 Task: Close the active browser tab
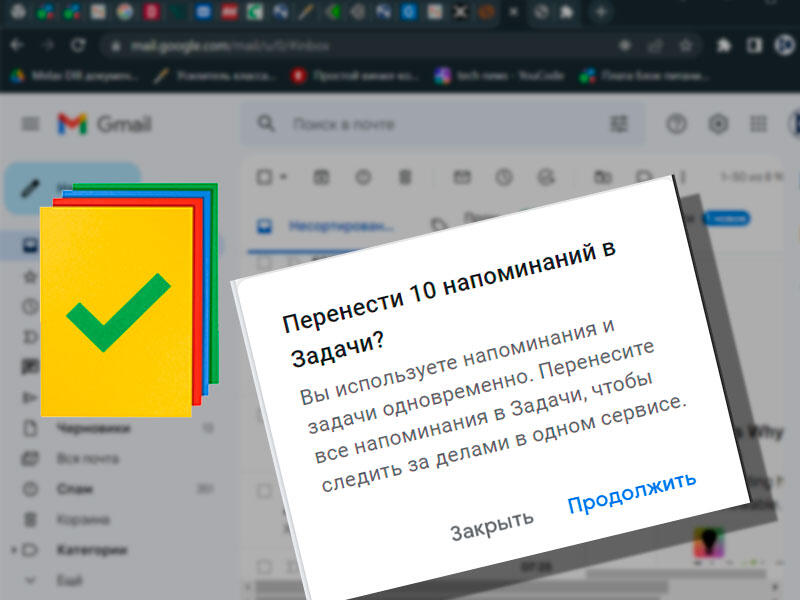click(x=513, y=11)
